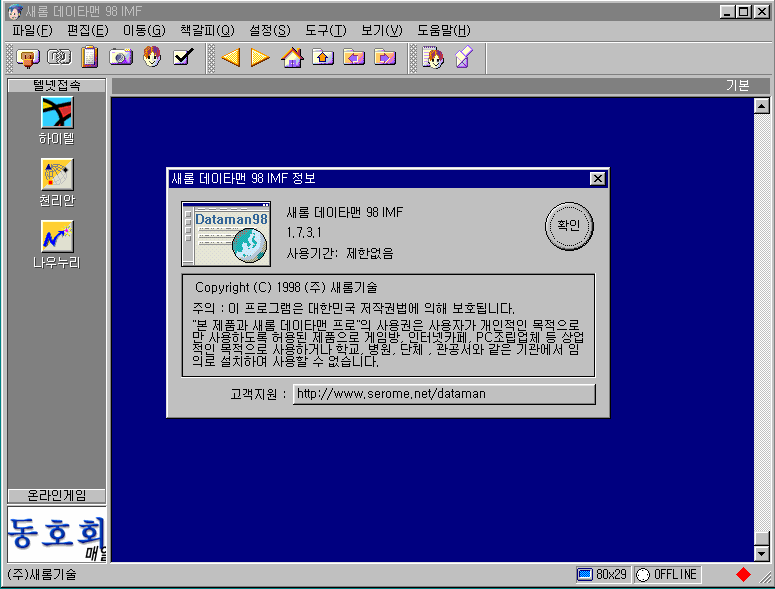
Task: Select the 텔넷접속 panel header
Action: tap(57, 85)
